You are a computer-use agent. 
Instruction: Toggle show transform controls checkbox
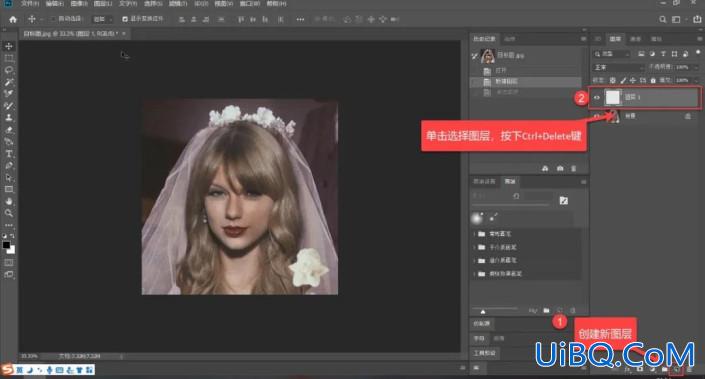coord(125,19)
